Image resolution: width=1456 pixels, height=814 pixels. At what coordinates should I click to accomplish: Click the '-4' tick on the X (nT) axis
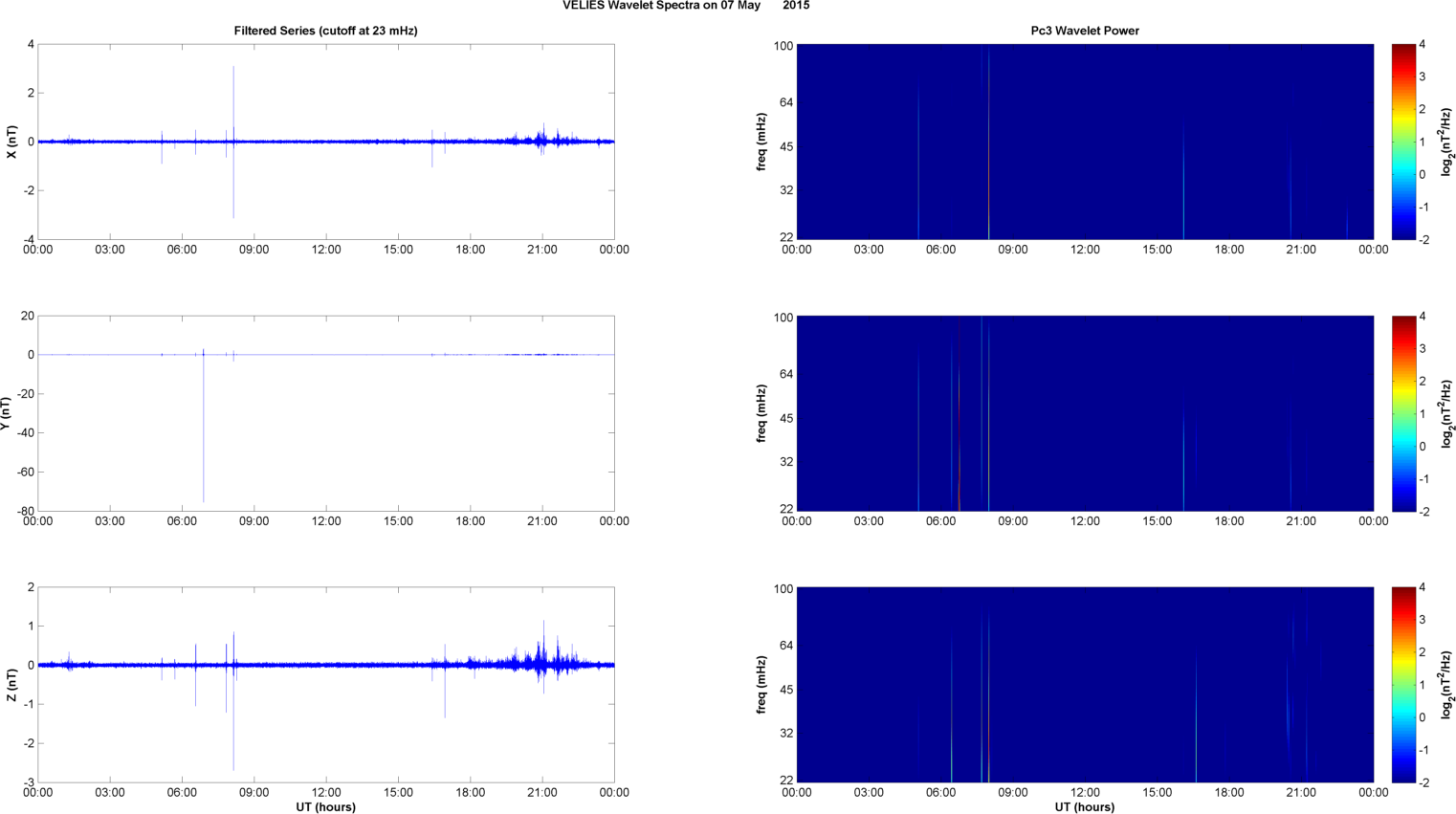(30, 239)
